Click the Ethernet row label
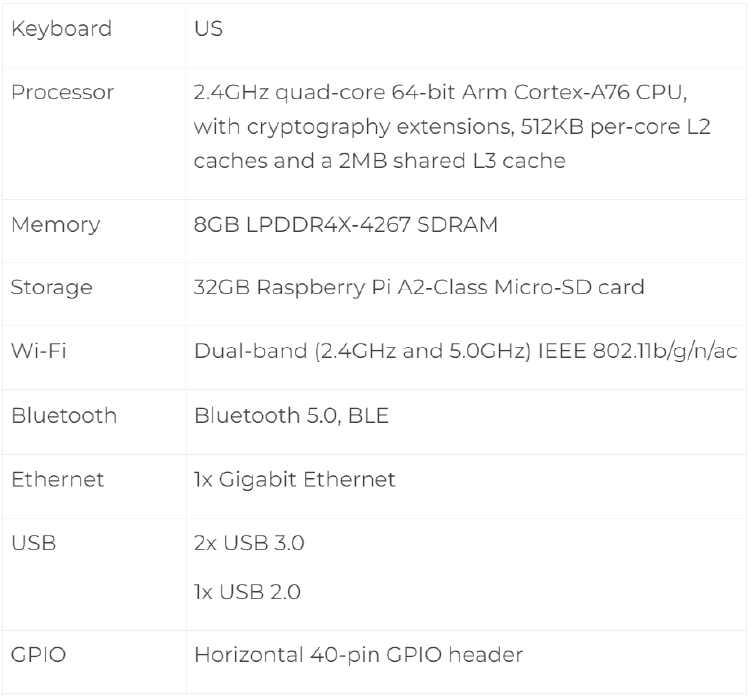Viewport: 751px width, 696px height. pos(57,479)
